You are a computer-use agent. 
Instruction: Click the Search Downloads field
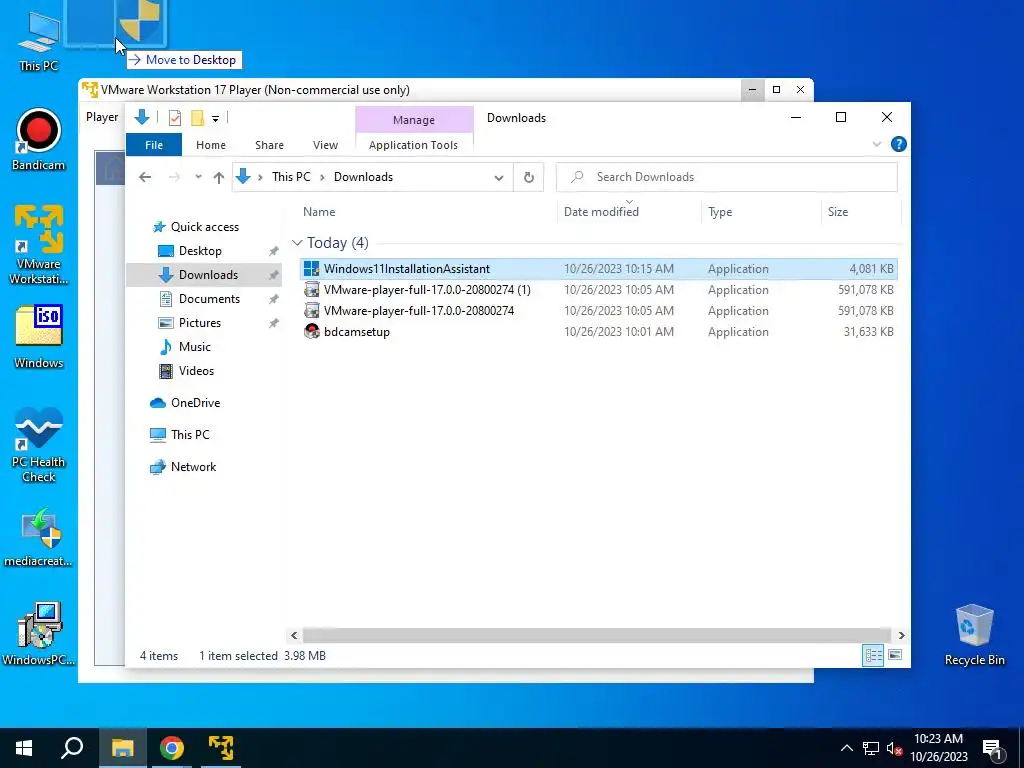tap(727, 177)
